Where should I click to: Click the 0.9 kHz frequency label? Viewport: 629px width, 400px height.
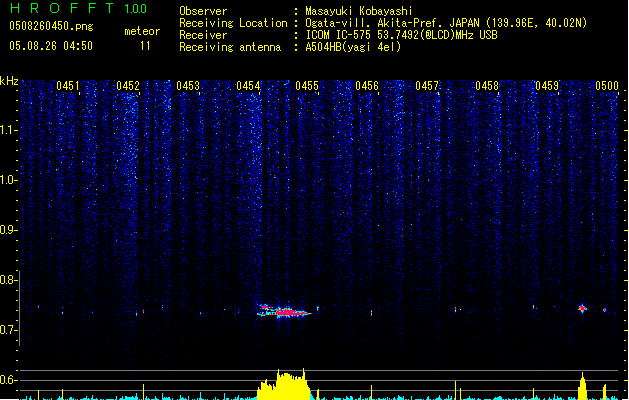click(8, 230)
